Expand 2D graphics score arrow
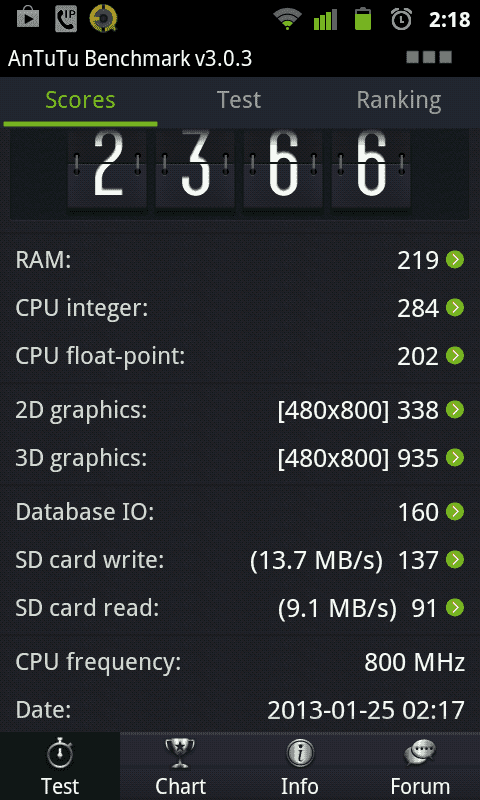Image resolution: width=480 pixels, height=800 pixels. click(x=455, y=409)
